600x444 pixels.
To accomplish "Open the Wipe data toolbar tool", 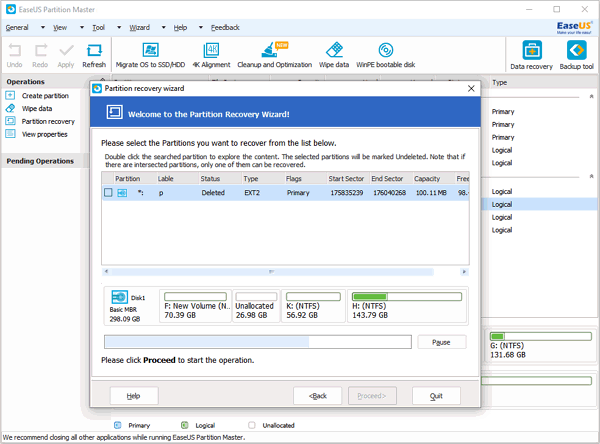I will [x=334, y=55].
